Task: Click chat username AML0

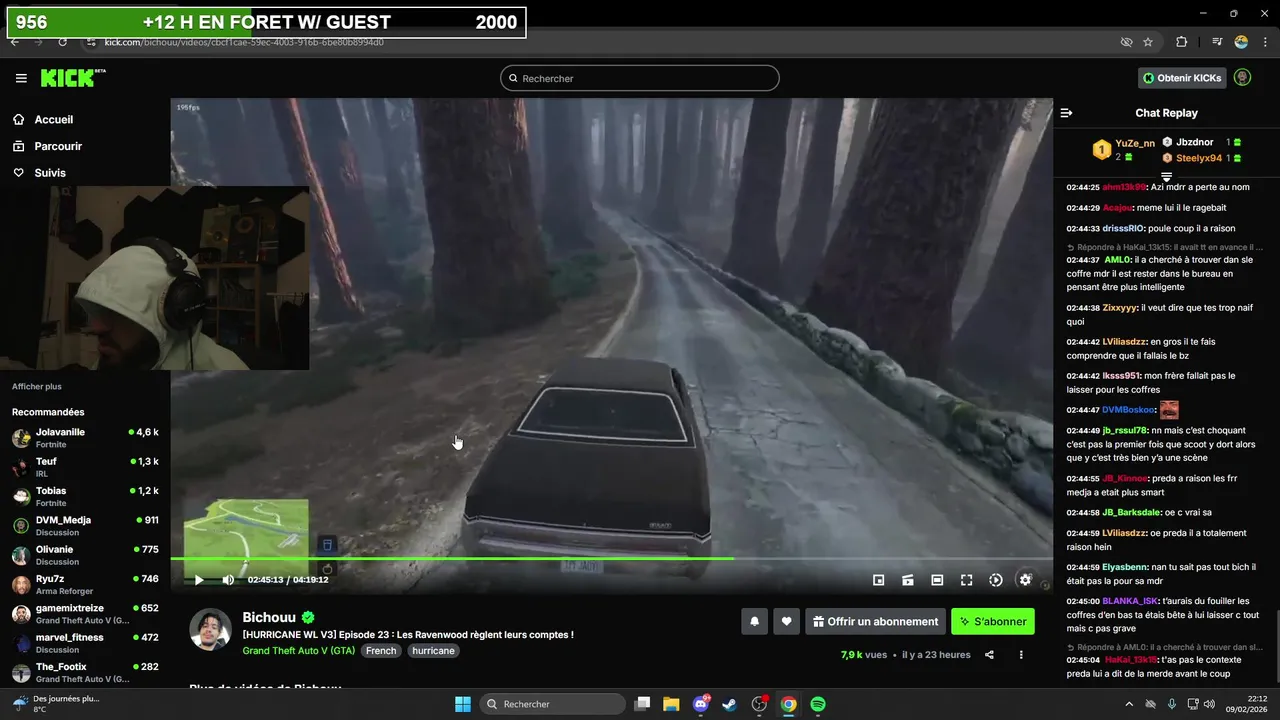Action: tap(1118, 260)
